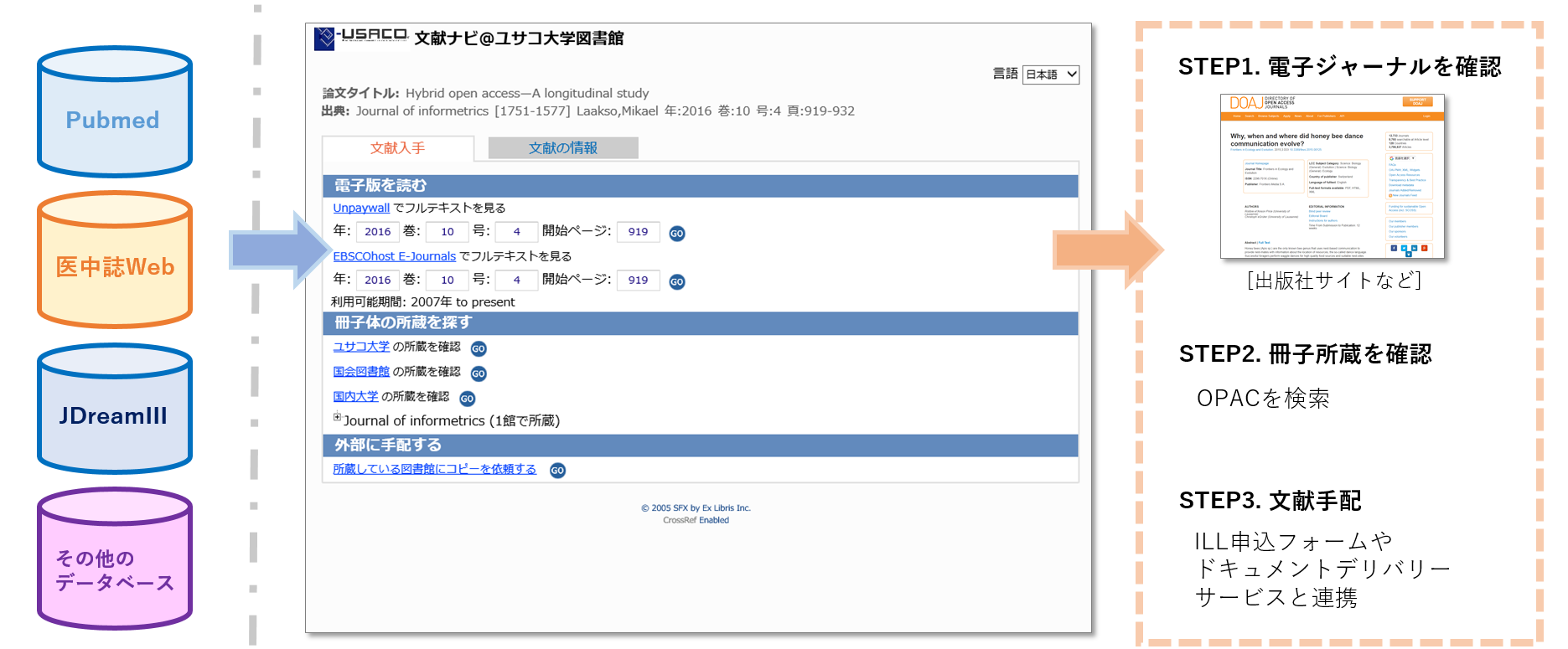The image size is (1568, 649).
Task: Click the EBSCOhost 巻 field showing 10
Action: (x=448, y=281)
